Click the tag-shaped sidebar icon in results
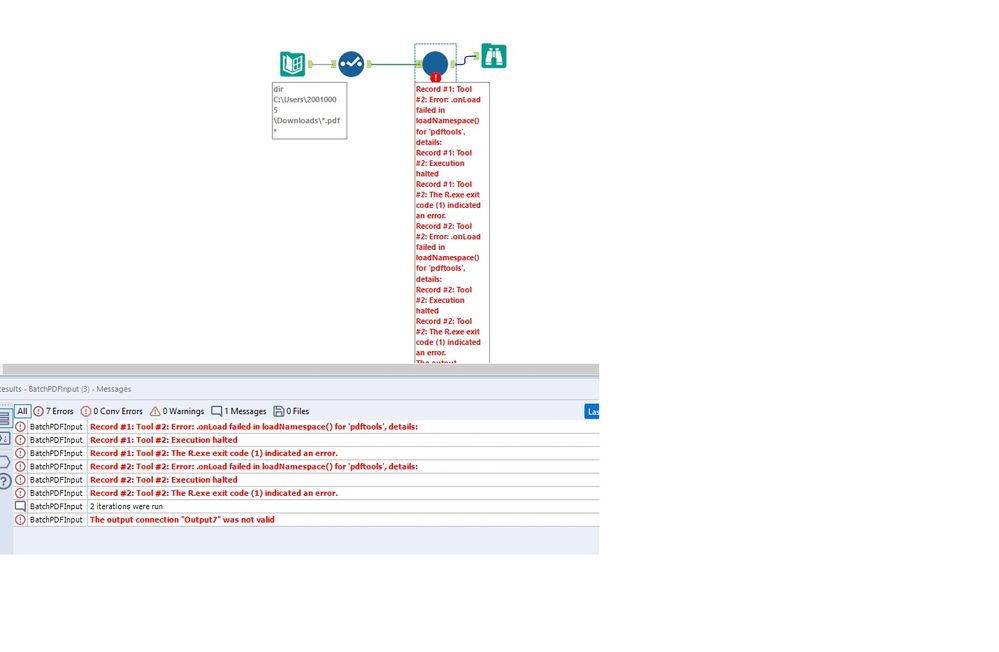999x652 pixels. (x=4, y=461)
